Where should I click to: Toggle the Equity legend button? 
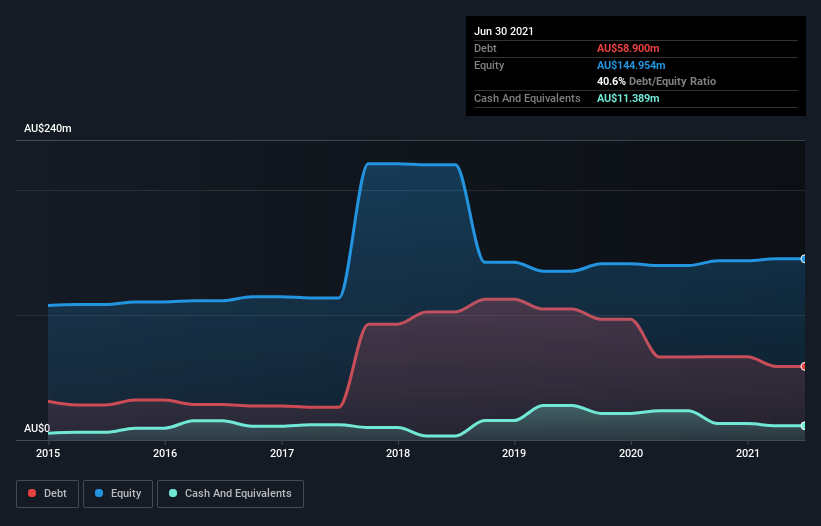[x=118, y=494]
